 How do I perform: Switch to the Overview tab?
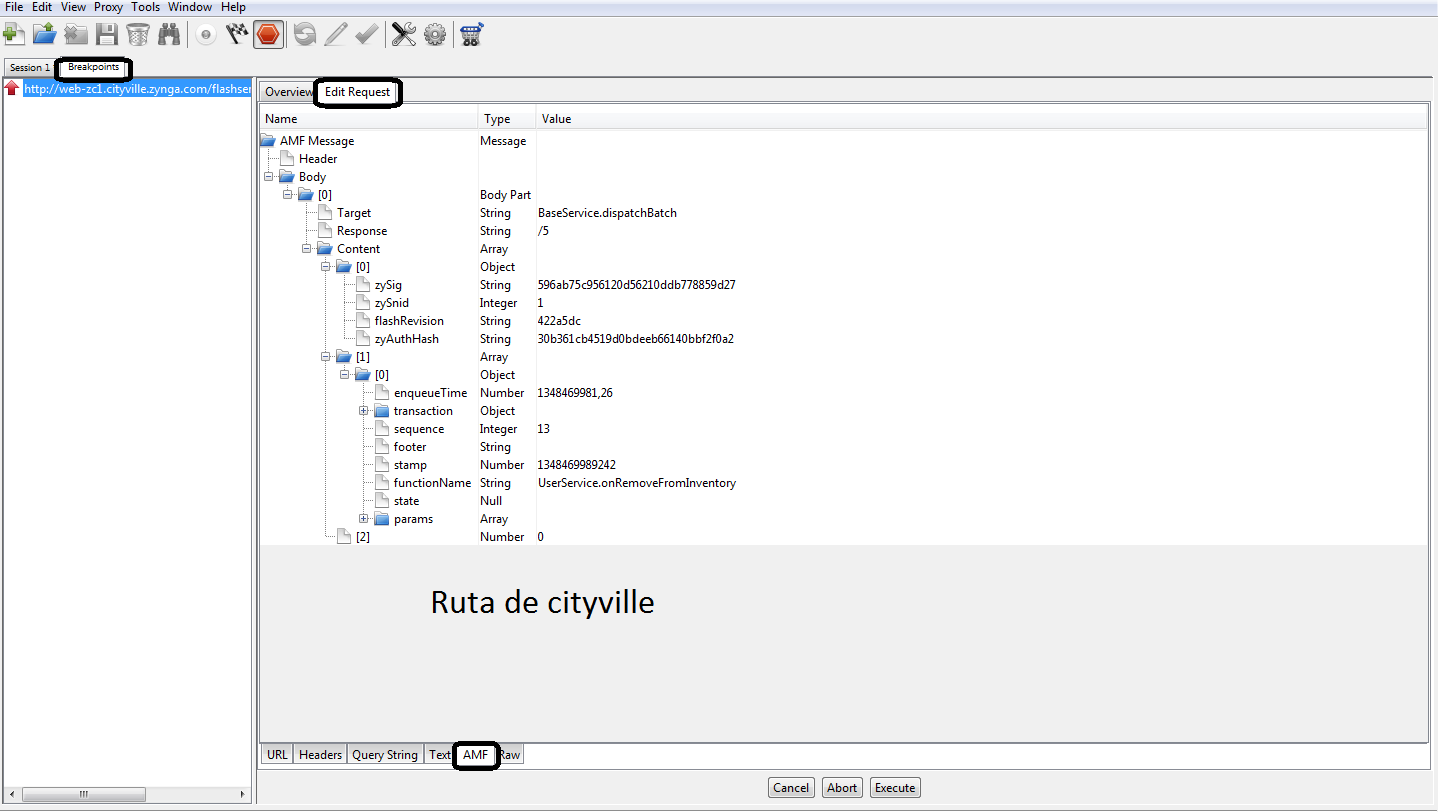pos(288,91)
